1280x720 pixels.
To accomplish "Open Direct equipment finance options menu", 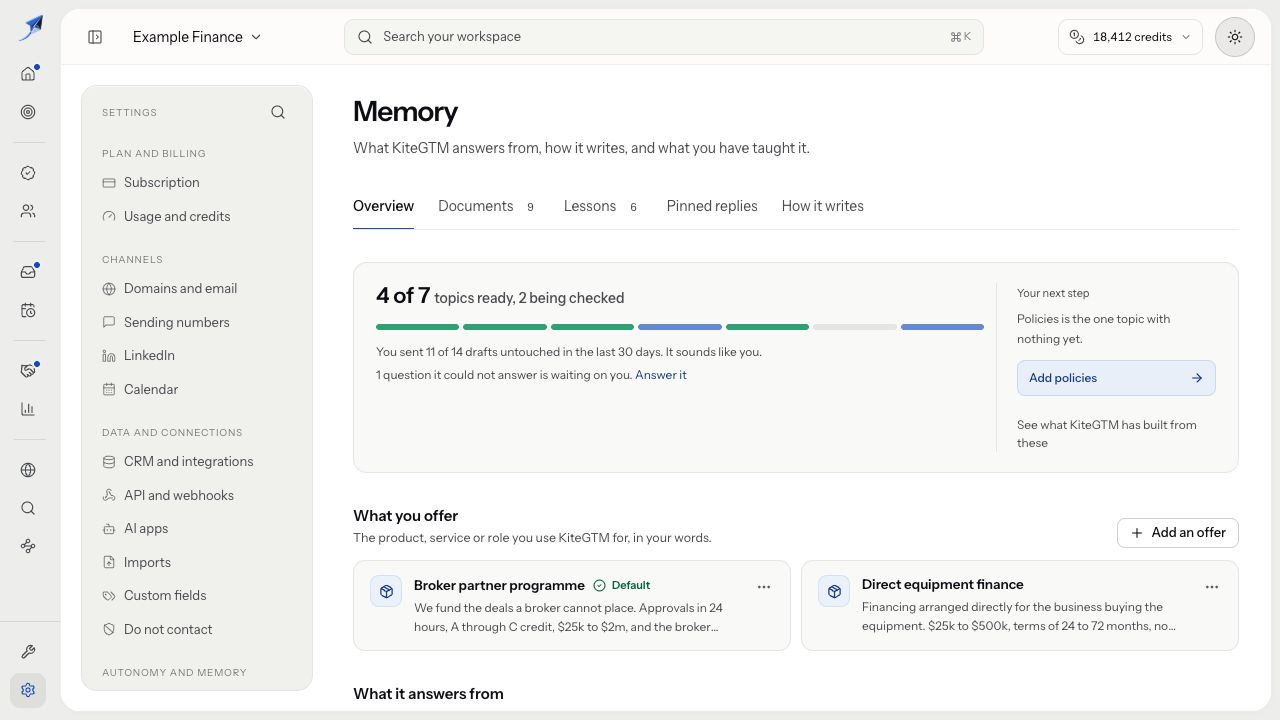I will tap(1212, 587).
